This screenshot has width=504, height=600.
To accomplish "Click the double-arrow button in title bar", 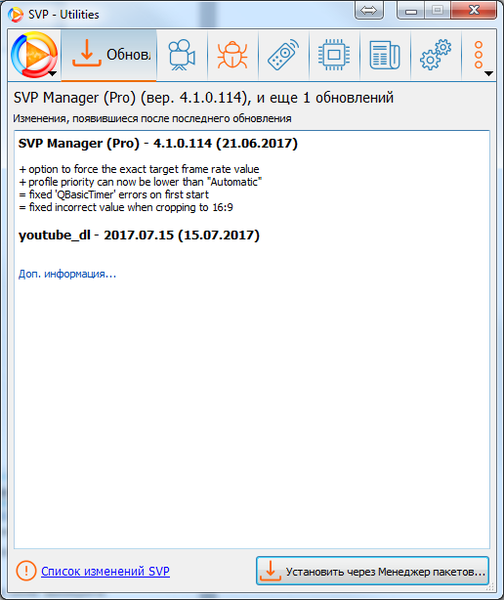I will [369, 10].
